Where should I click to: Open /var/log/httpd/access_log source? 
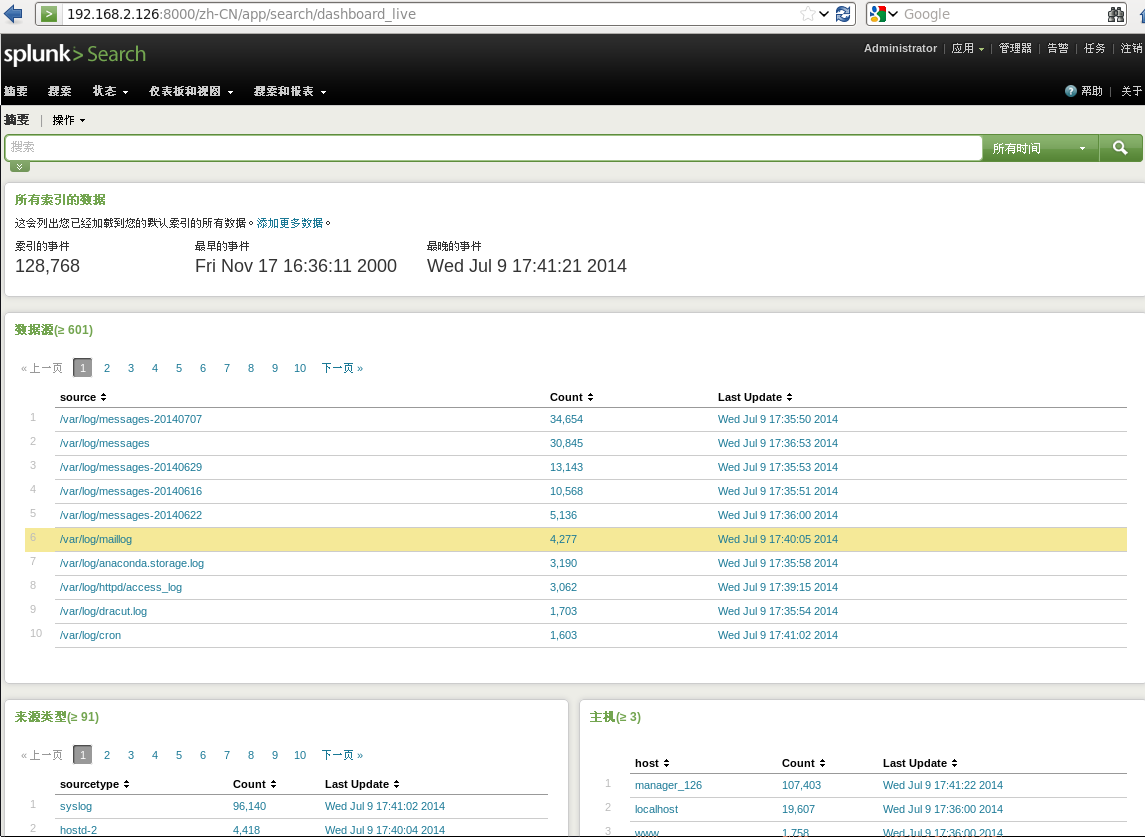pyautogui.click(x=120, y=587)
